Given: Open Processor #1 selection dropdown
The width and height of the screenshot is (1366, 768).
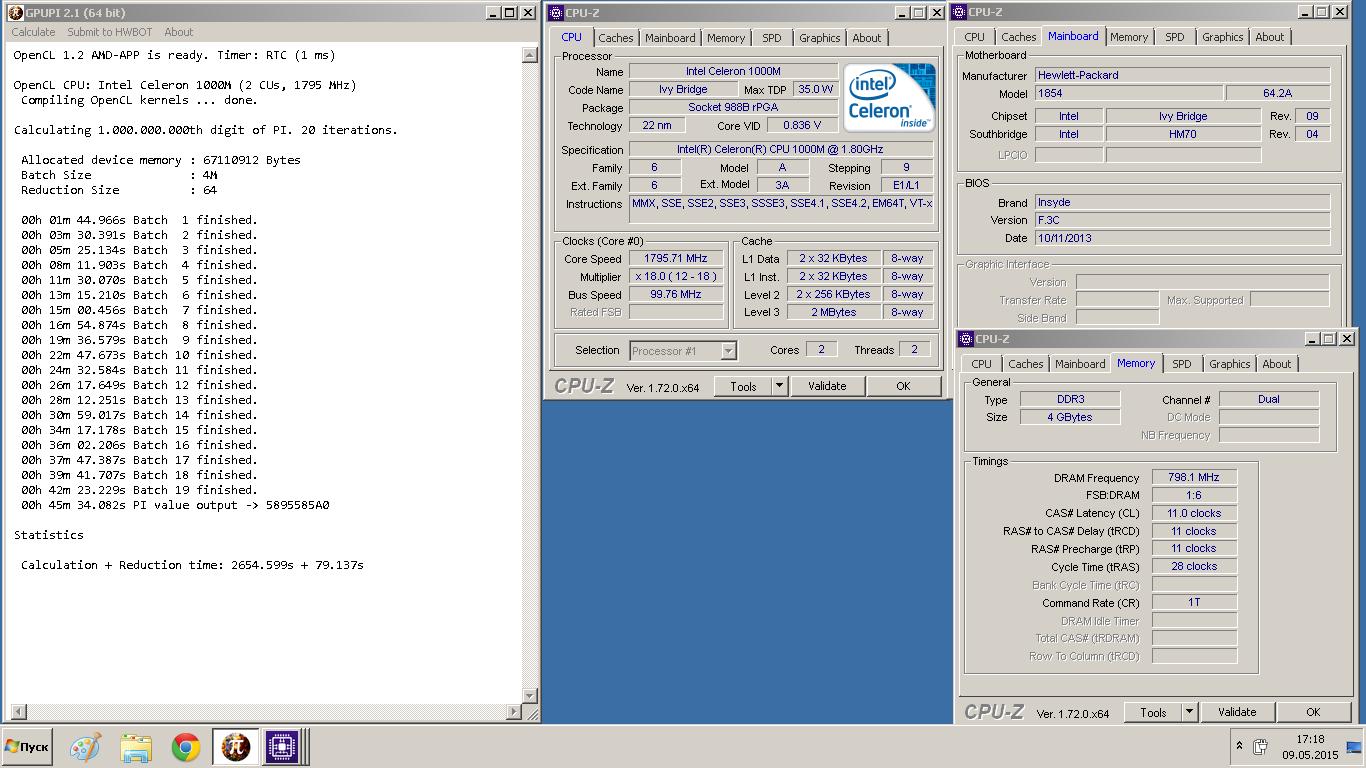Looking at the screenshot, I should [x=683, y=351].
